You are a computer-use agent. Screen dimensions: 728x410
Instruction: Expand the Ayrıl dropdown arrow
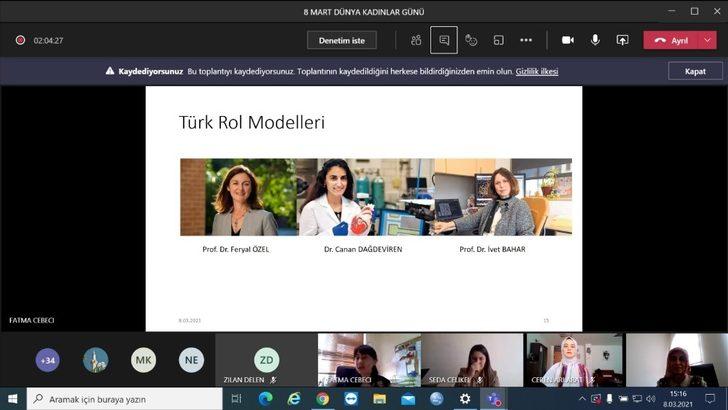[708, 40]
